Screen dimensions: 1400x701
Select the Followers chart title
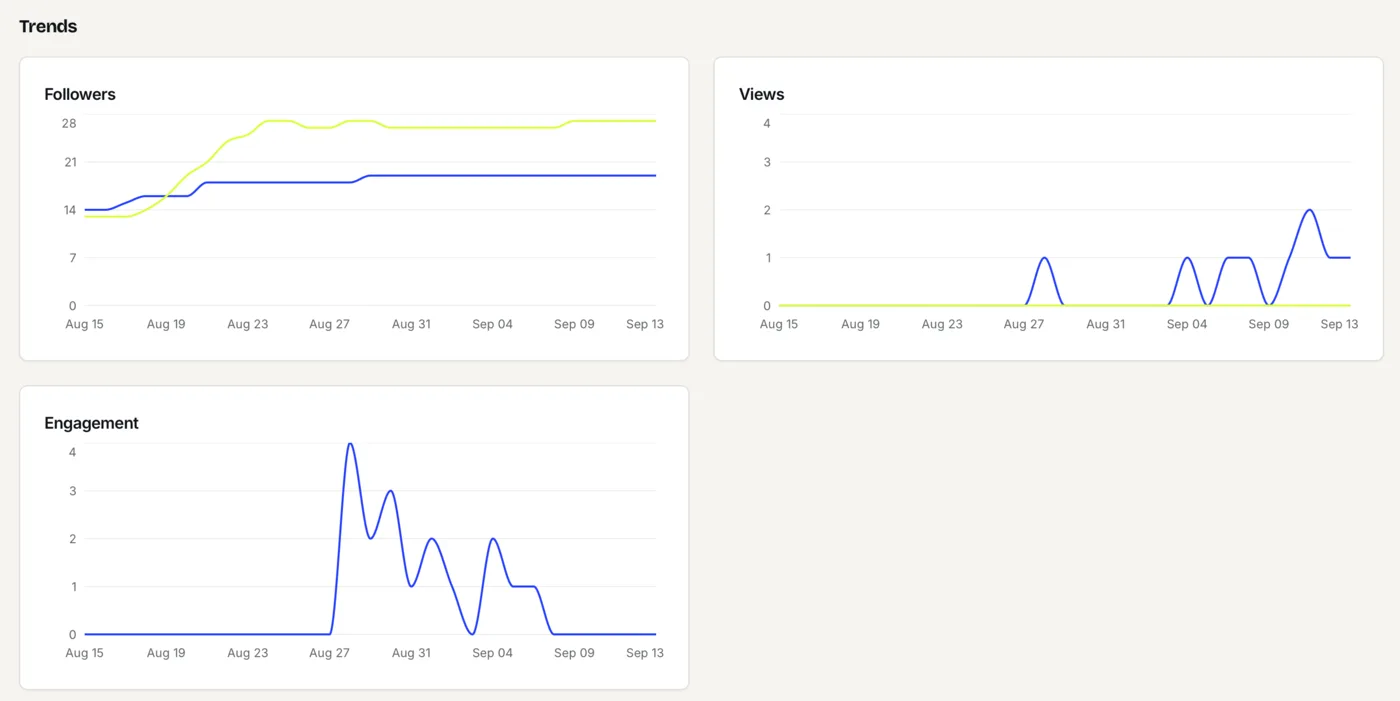click(x=80, y=94)
